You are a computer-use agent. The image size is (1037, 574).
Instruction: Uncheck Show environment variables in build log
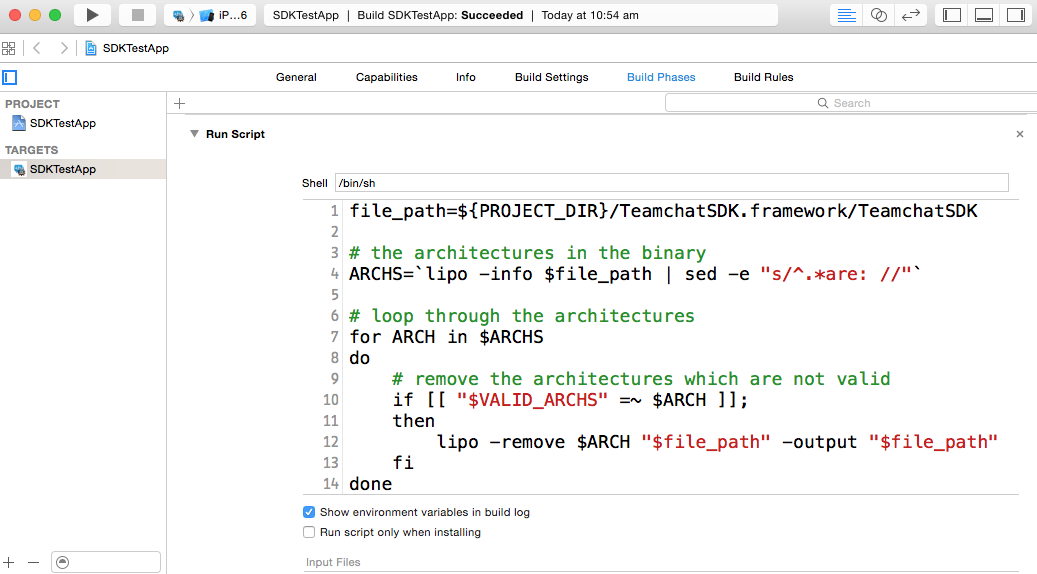(x=309, y=512)
